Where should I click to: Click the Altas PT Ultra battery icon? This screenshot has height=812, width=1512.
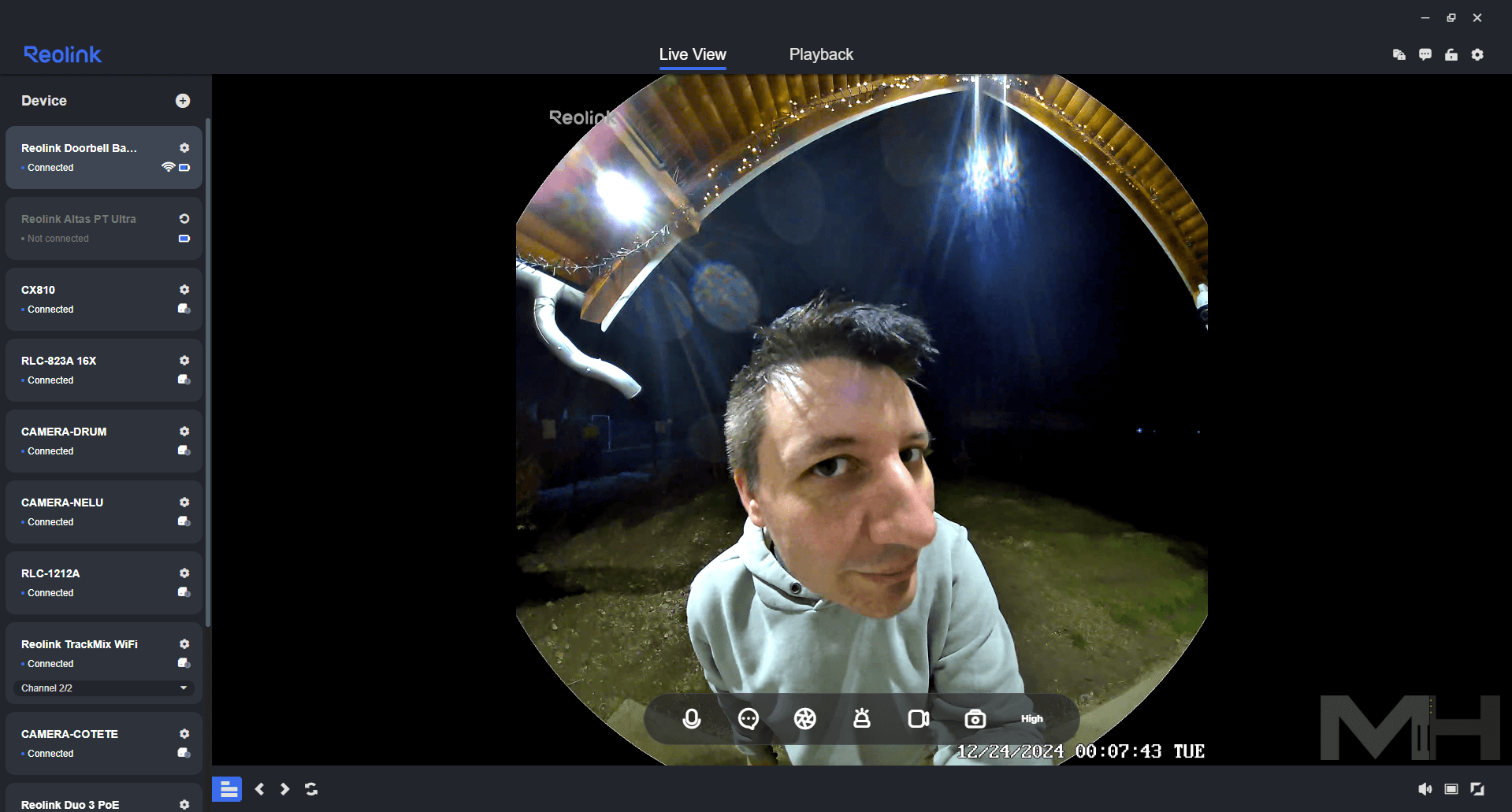[x=184, y=239]
